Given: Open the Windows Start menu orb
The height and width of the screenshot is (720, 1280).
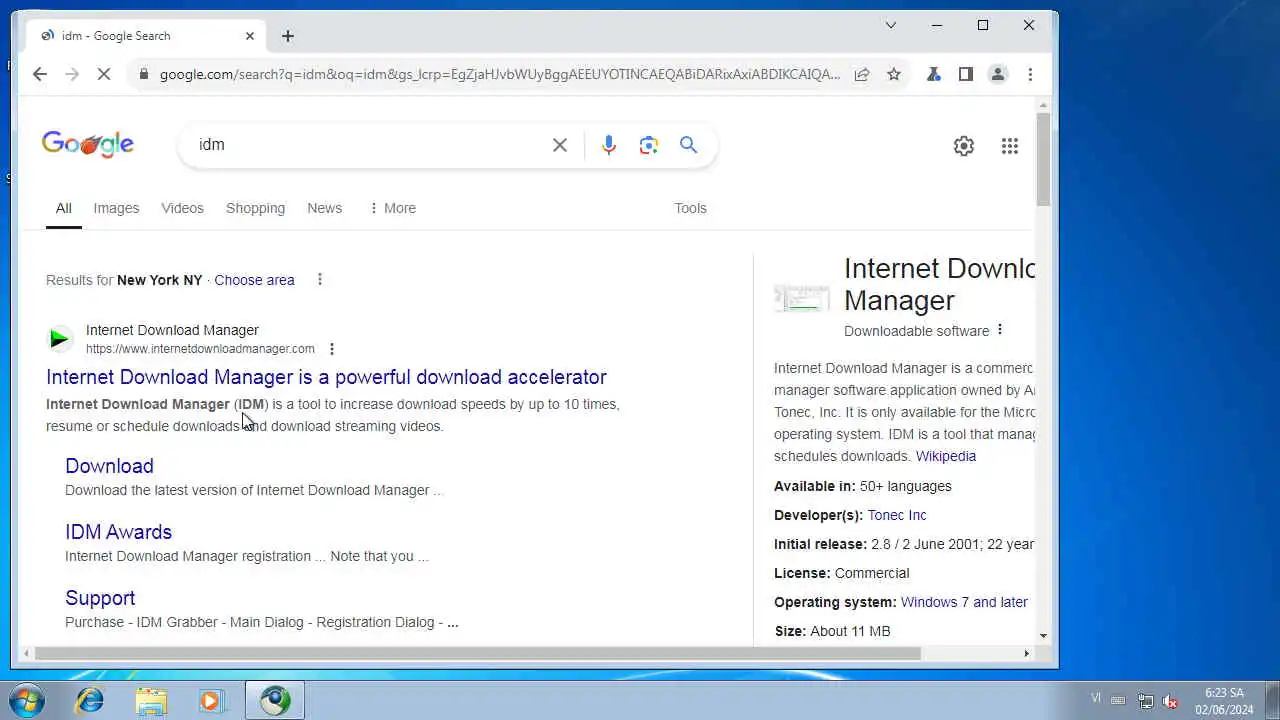Looking at the screenshot, I should (27, 700).
